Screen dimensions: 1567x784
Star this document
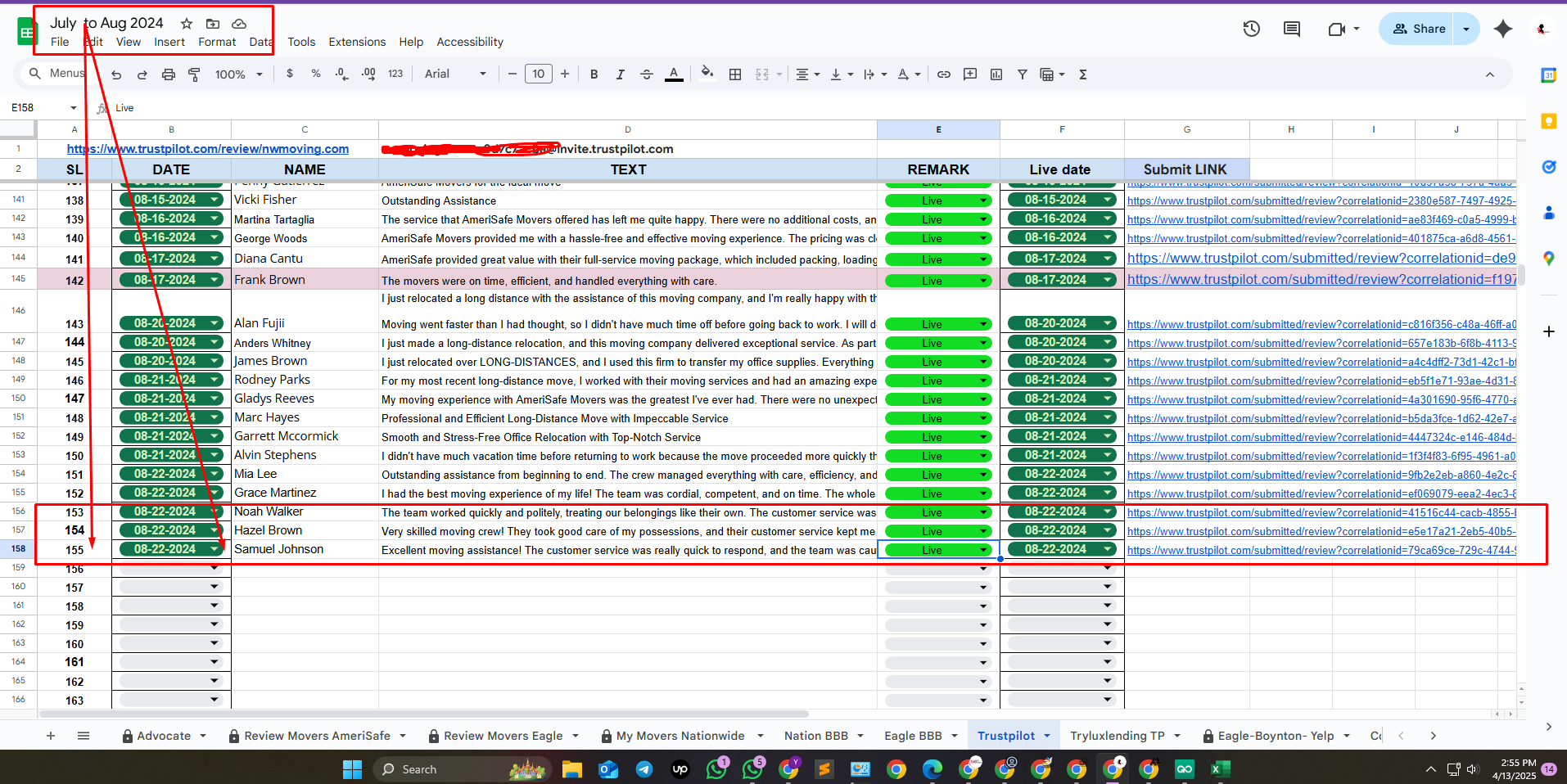pyautogui.click(x=187, y=24)
